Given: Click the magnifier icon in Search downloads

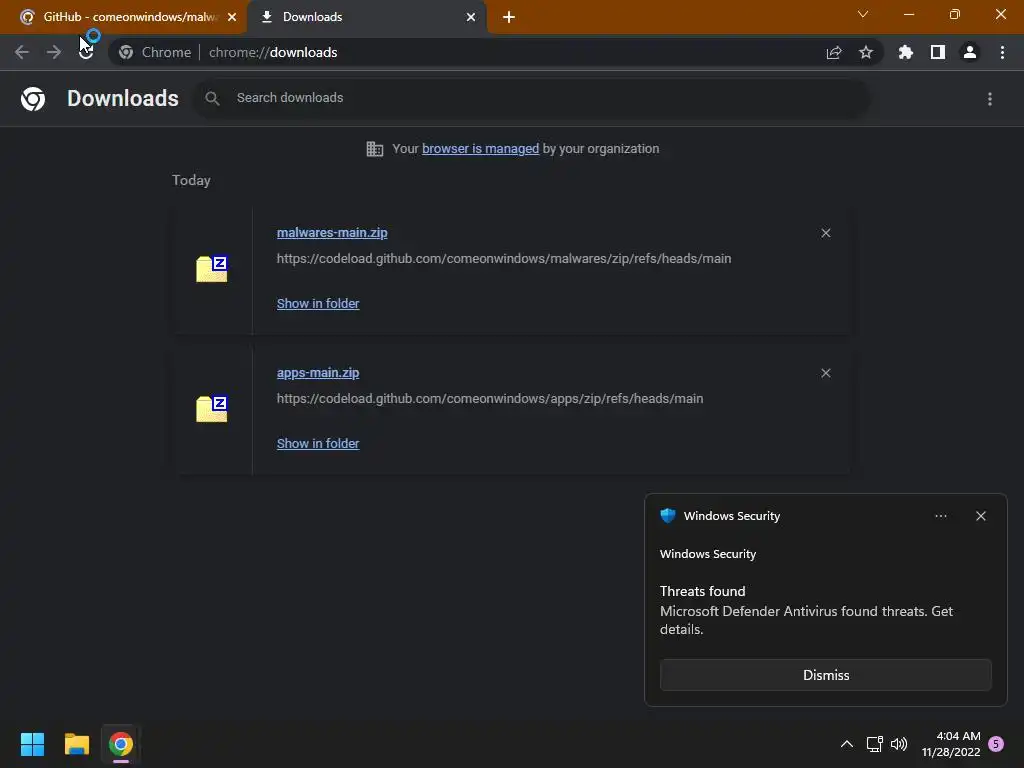Looking at the screenshot, I should pos(212,98).
